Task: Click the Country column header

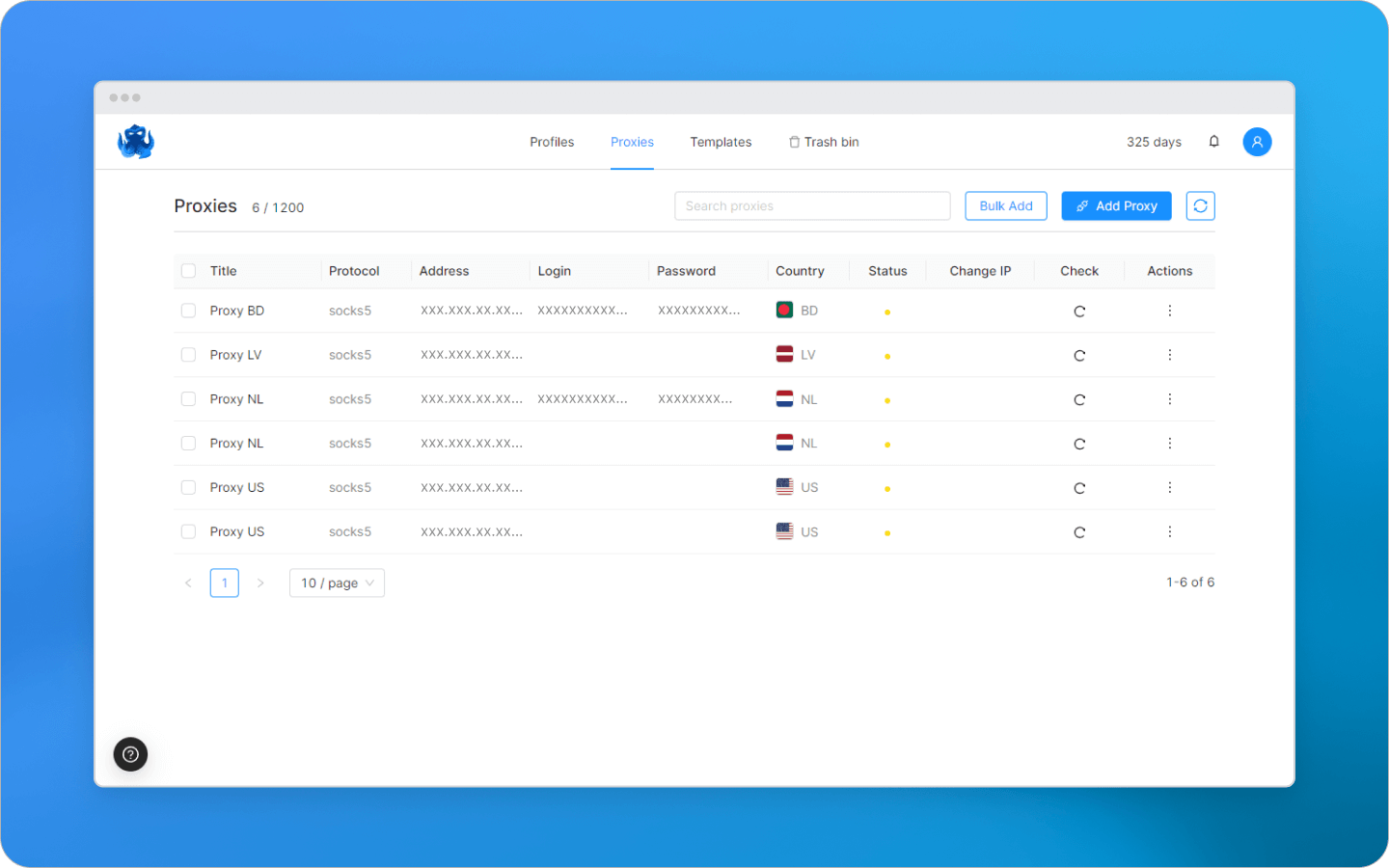Action: [x=800, y=271]
